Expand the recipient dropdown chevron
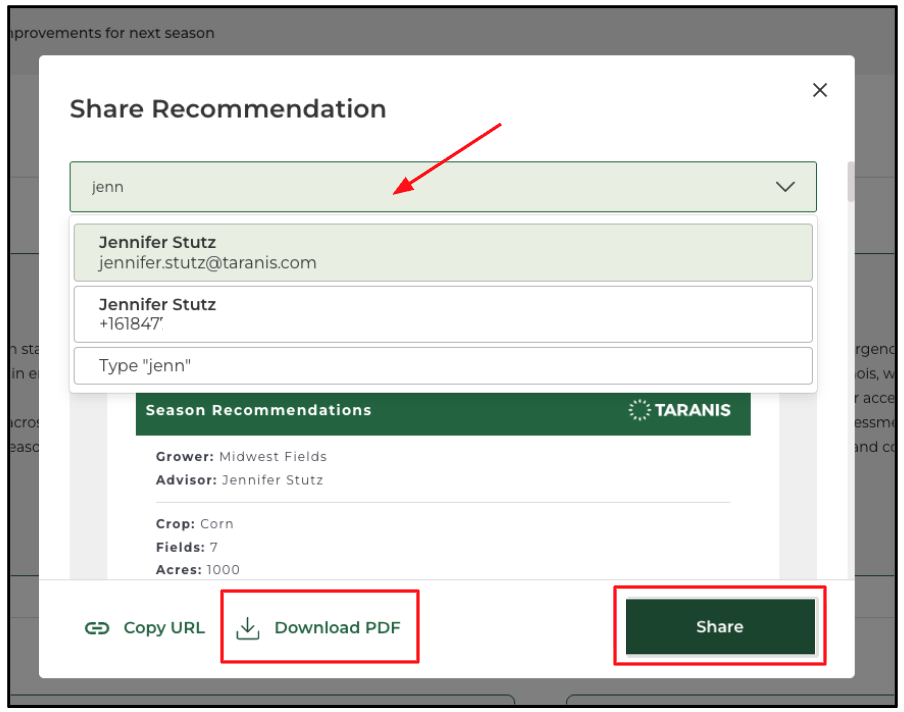 click(x=785, y=187)
